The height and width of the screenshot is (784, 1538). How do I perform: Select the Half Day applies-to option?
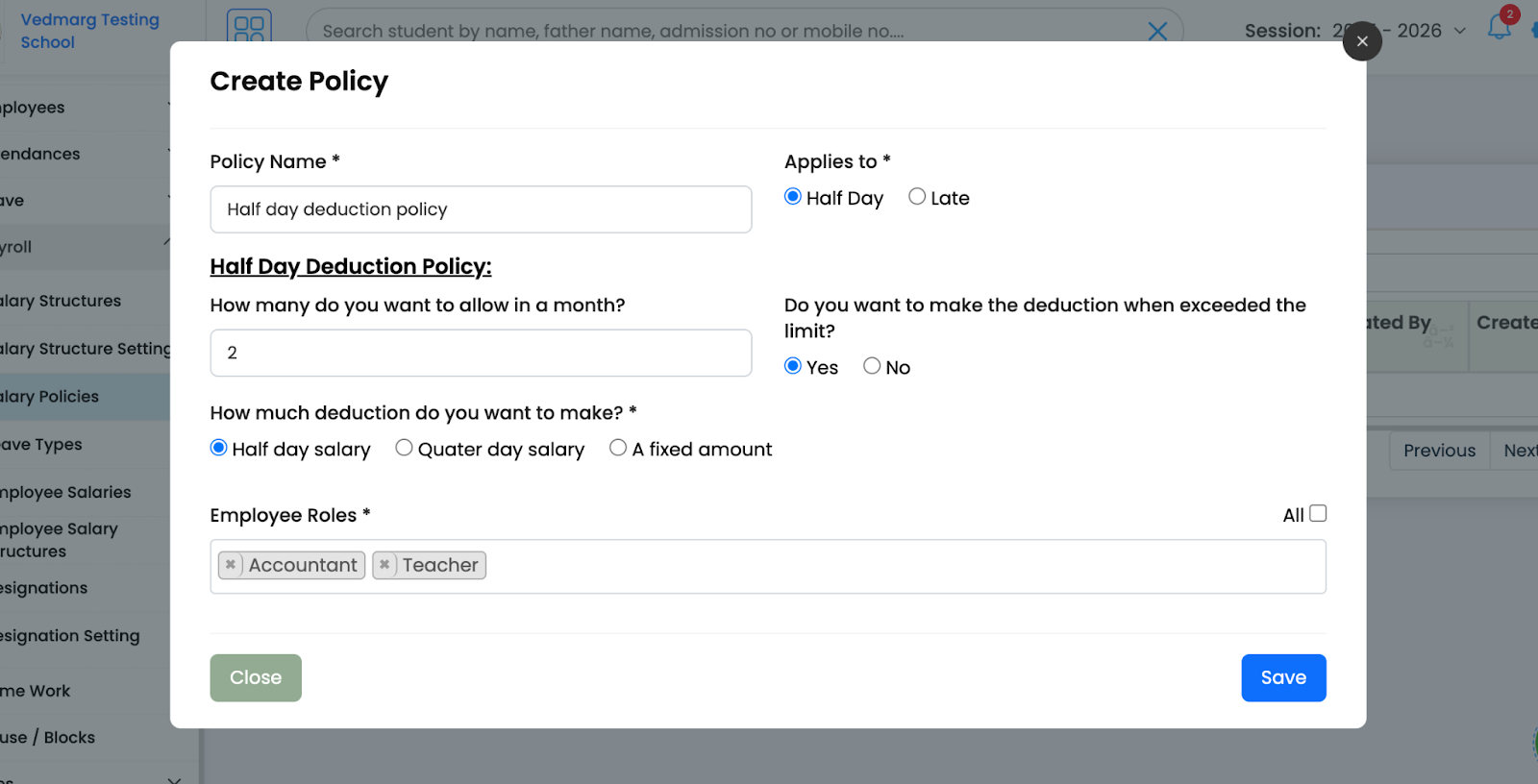pos(793,197)
